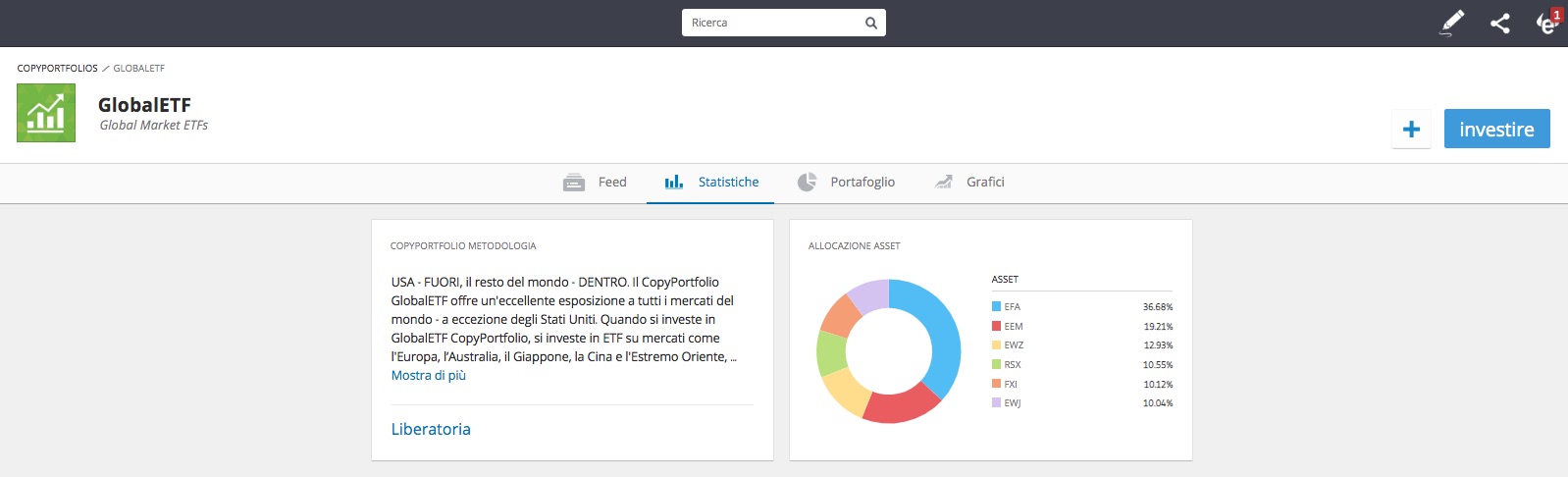Image resolution: width=1568 pixels, height=477 pixels.
Task: Click the Feed tab icon
Action: pyautogui.click(x=574, y=183)
